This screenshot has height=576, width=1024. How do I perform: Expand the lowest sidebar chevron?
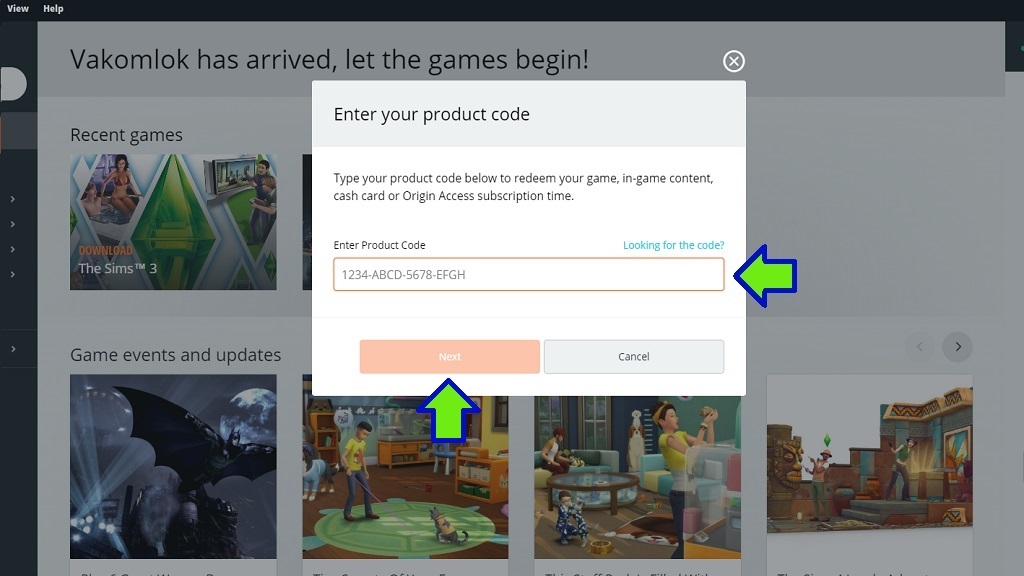(12, 349)
